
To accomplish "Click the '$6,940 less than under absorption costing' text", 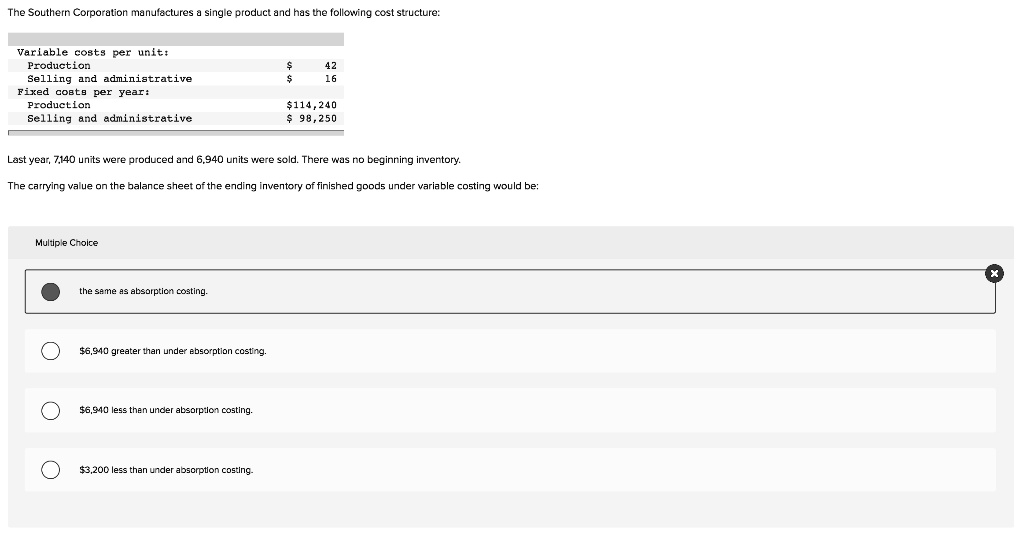I will (165, 410).
